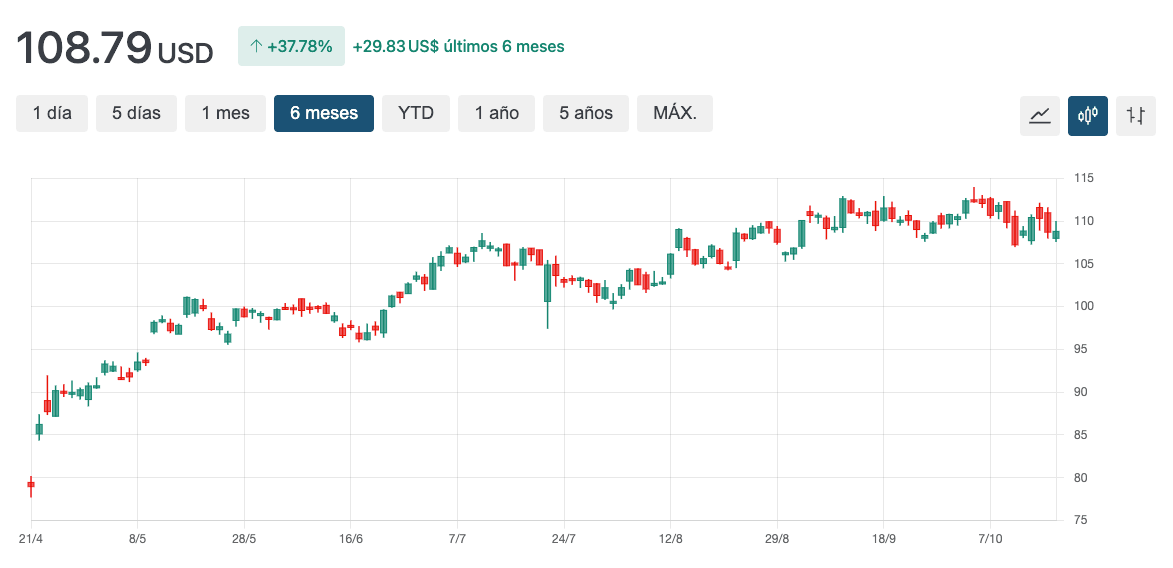Switch to line chart view

pyautogui.click(x=1040, y=115)
